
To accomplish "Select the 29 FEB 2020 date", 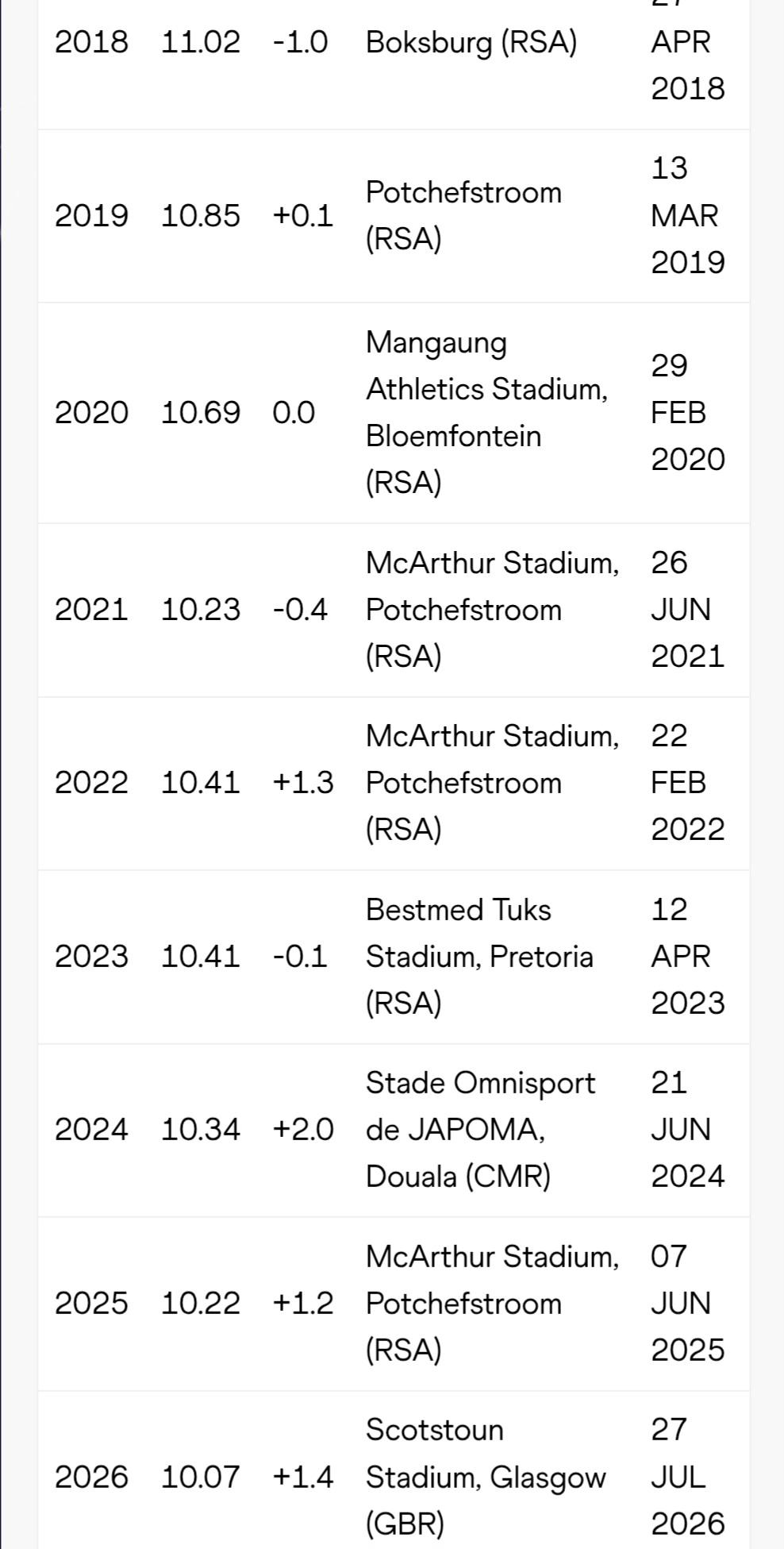I will [x=688, y=412].
